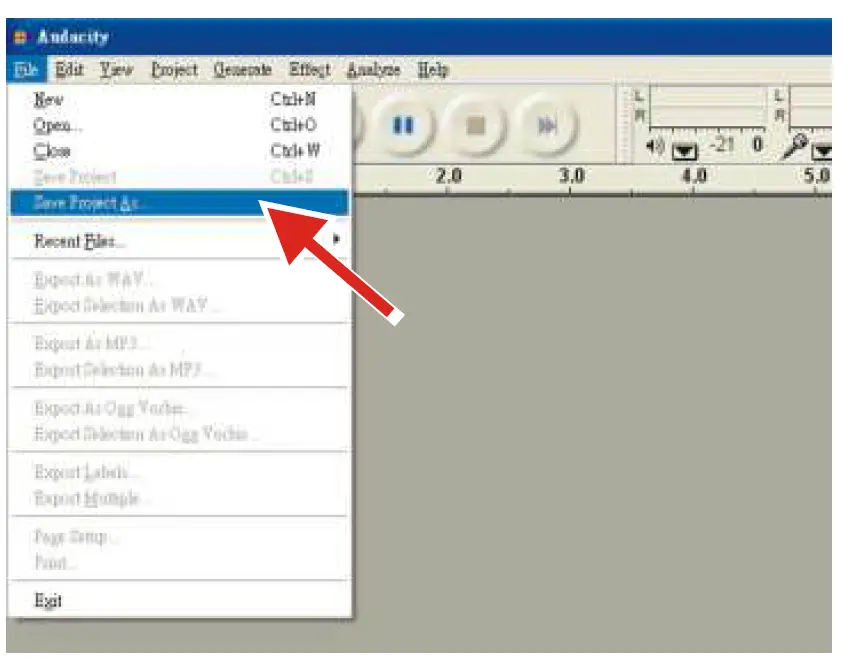Image resolution: width=851 pixels, height=660 pixels.
Task: Click Export As Ogg Vorbis... entry
Action: [179, 408]
